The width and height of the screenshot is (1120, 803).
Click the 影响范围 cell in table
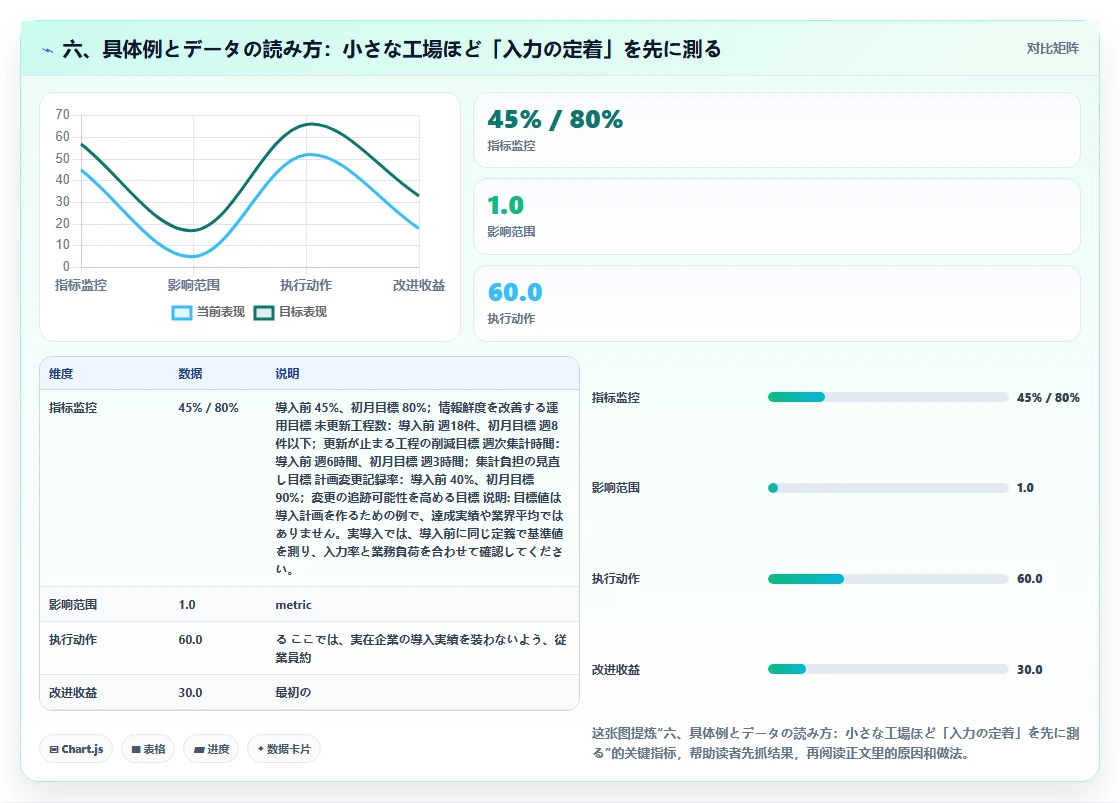(73, 605)
